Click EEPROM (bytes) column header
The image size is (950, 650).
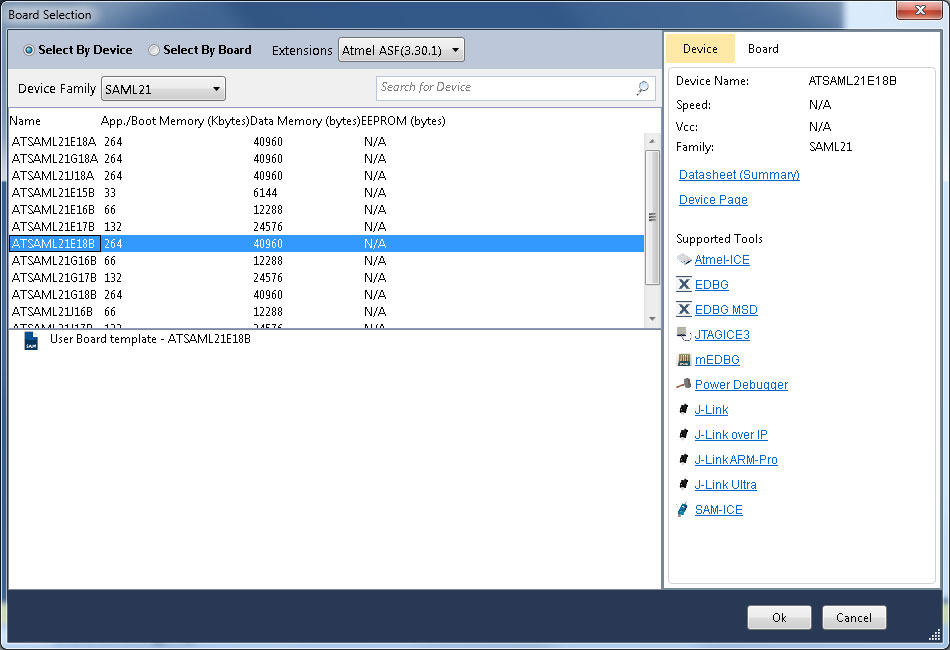404,121
